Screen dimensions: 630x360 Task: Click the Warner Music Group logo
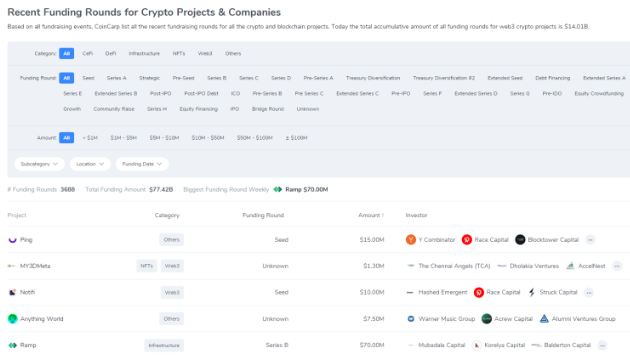click(x=411, y=319)
